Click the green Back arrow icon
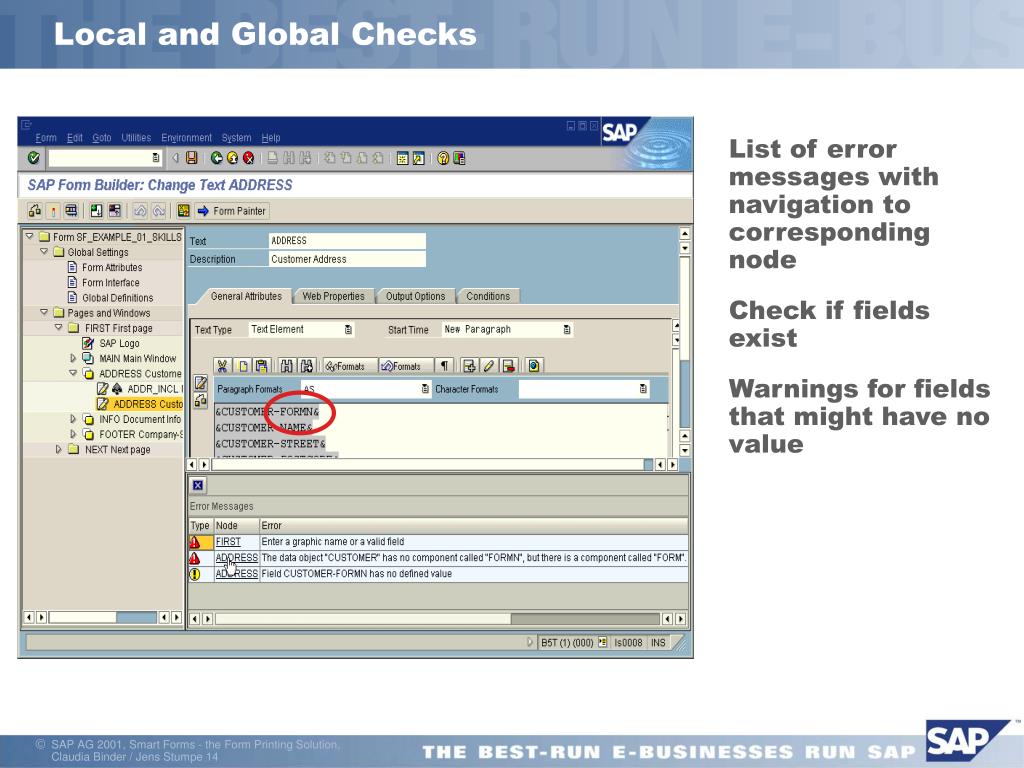Viewport: 1024px width, 768px height. tap(217, 158)
